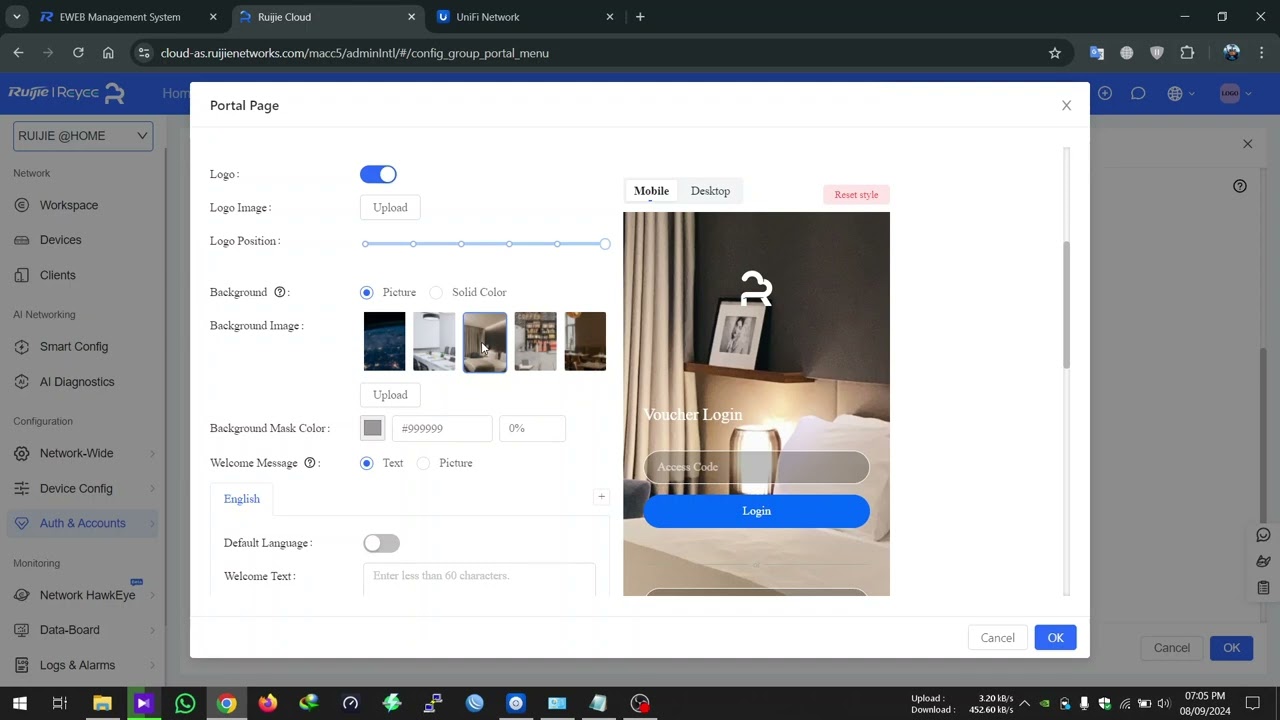
Task: Click the chat bubble icon in header
Action: coord(1138,93)
